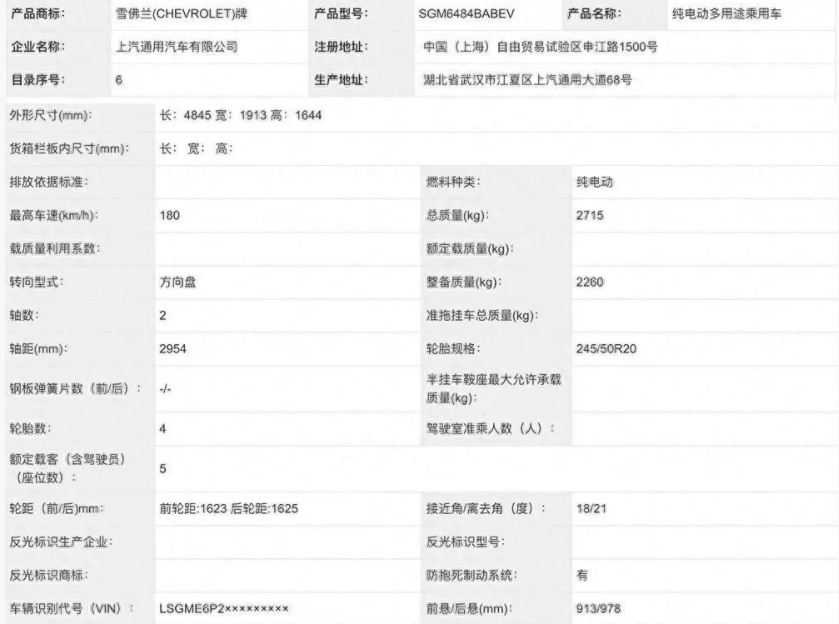Click the 载质量利用系数 label
839x624 pixels.
pyautogui.click(x=55, y=249)
